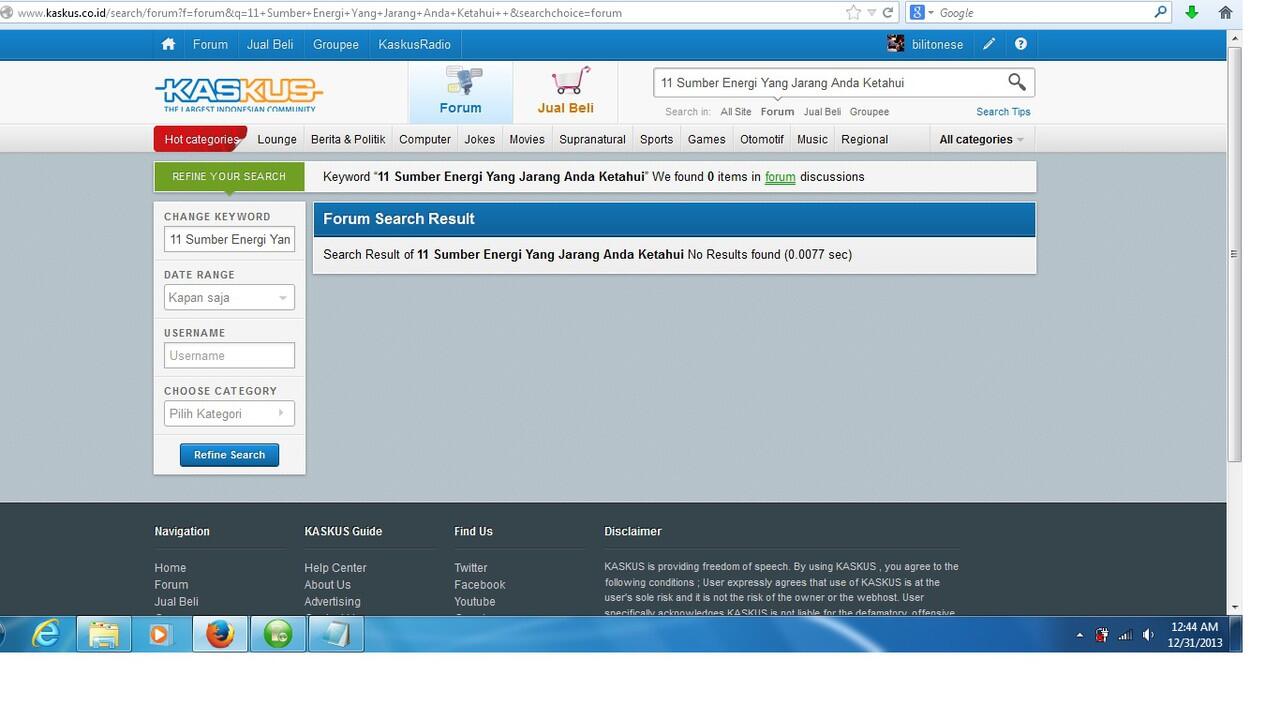Open the Games category

coord(706,139)
